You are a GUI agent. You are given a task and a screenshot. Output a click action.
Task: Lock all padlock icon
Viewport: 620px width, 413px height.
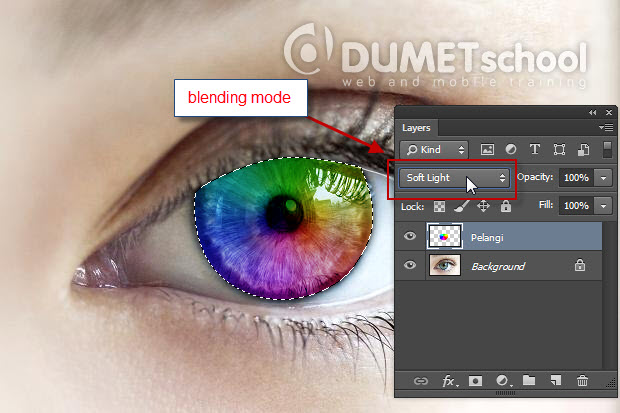506,206
